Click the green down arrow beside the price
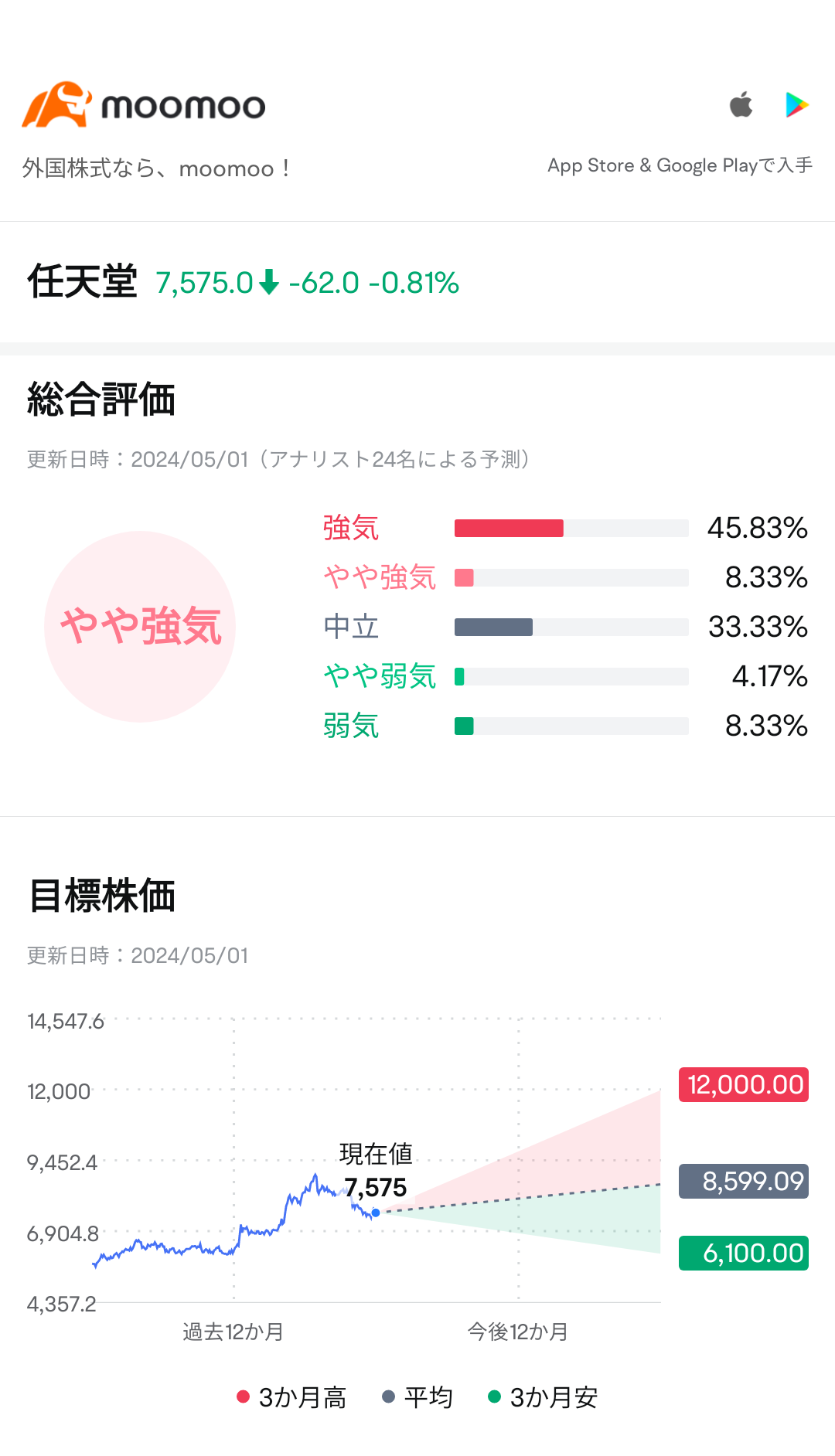The height and width of the screenshot is (1456, 835). (x=268, y=284)
